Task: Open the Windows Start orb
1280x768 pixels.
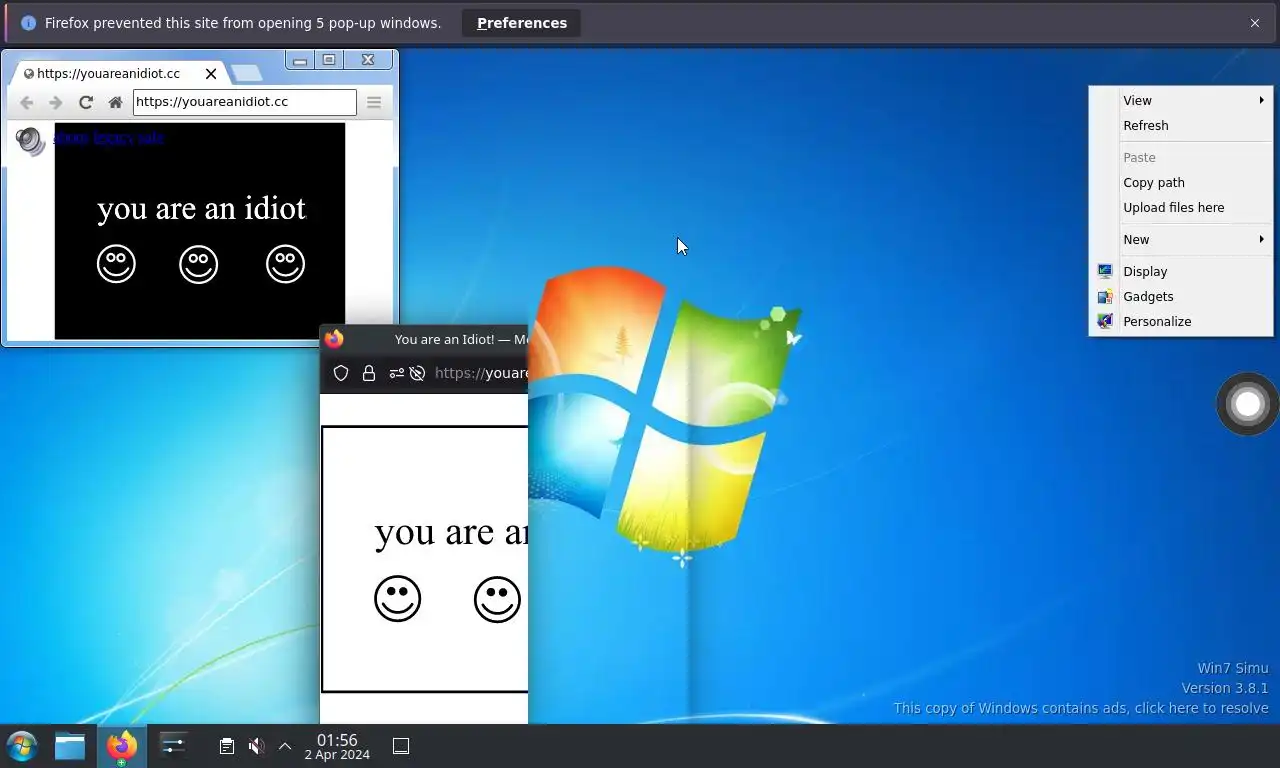Action: tap(22, 746)
